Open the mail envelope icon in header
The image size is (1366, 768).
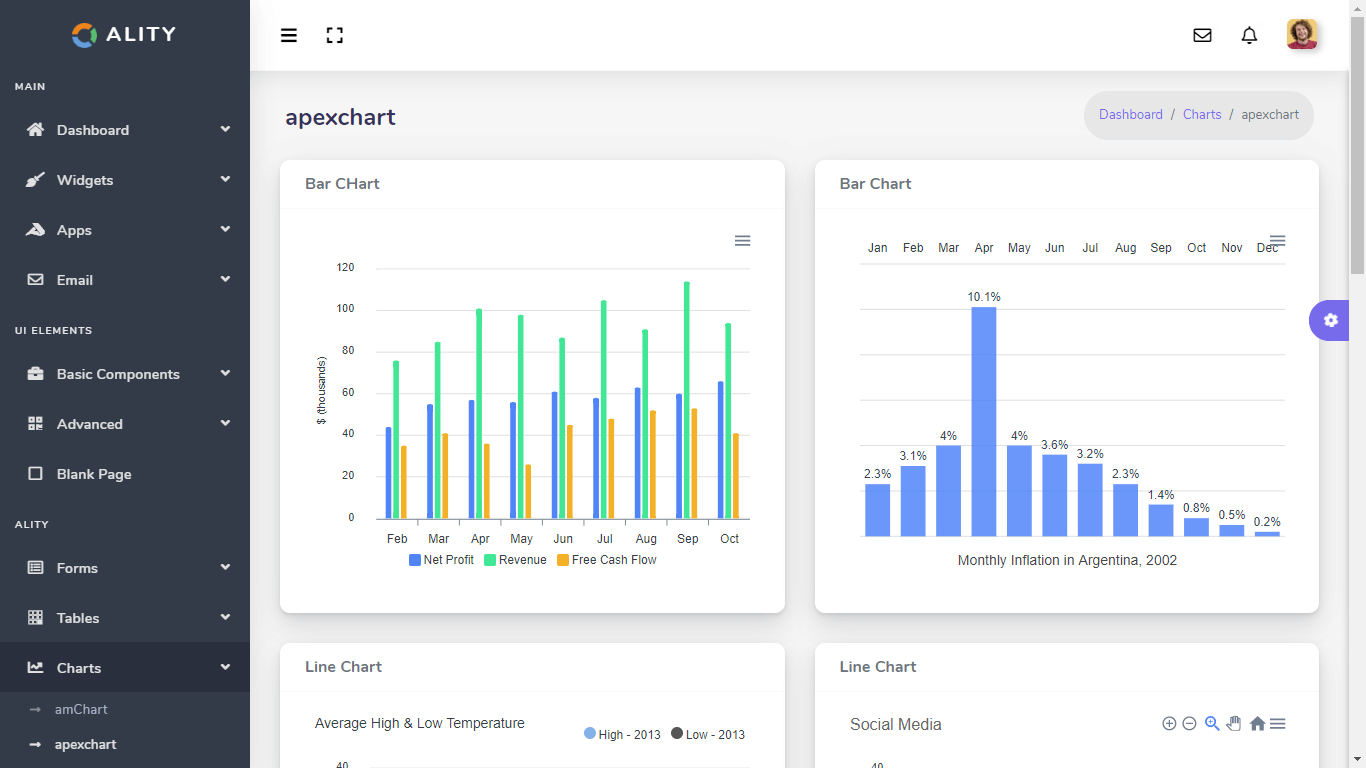pyautogui.click(x=1202, y=36)
